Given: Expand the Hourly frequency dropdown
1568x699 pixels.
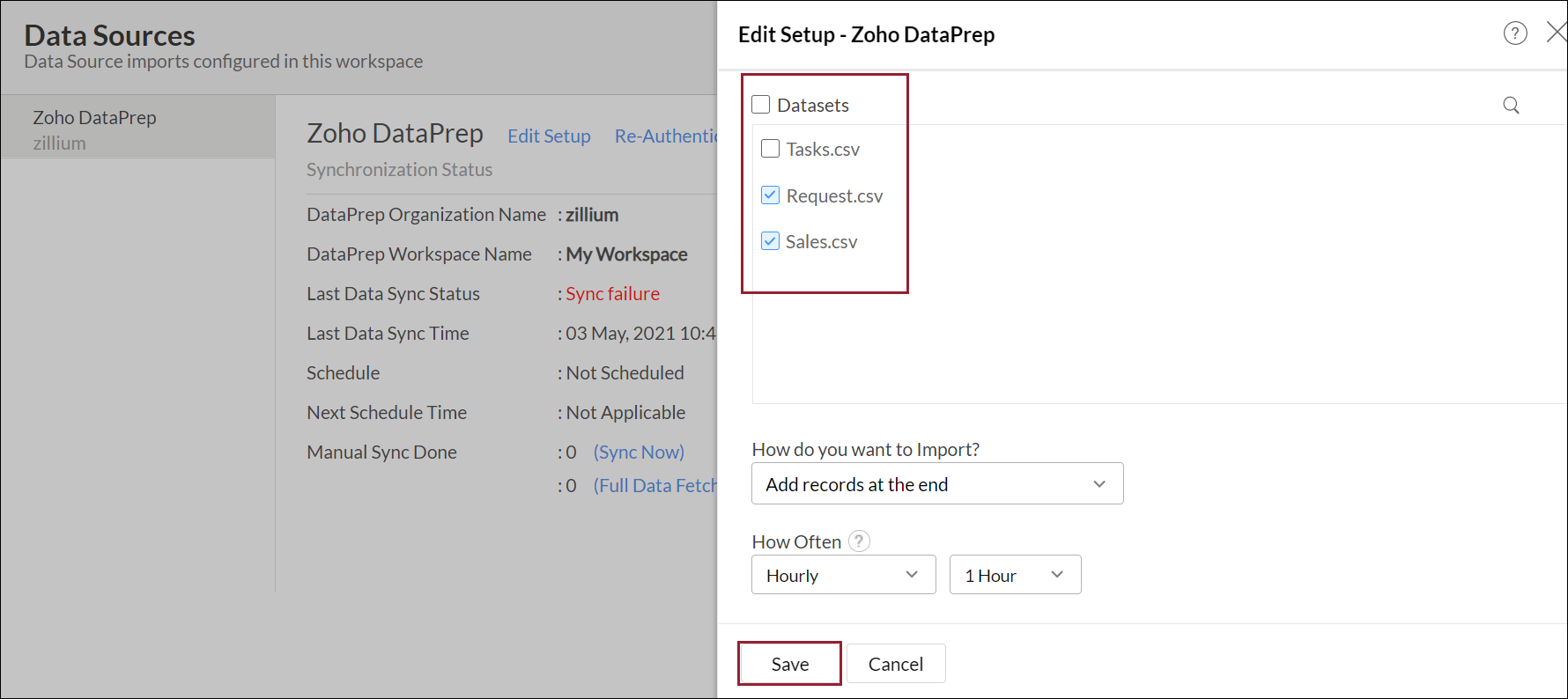Looking at the screenshot, I should (843, 575).
